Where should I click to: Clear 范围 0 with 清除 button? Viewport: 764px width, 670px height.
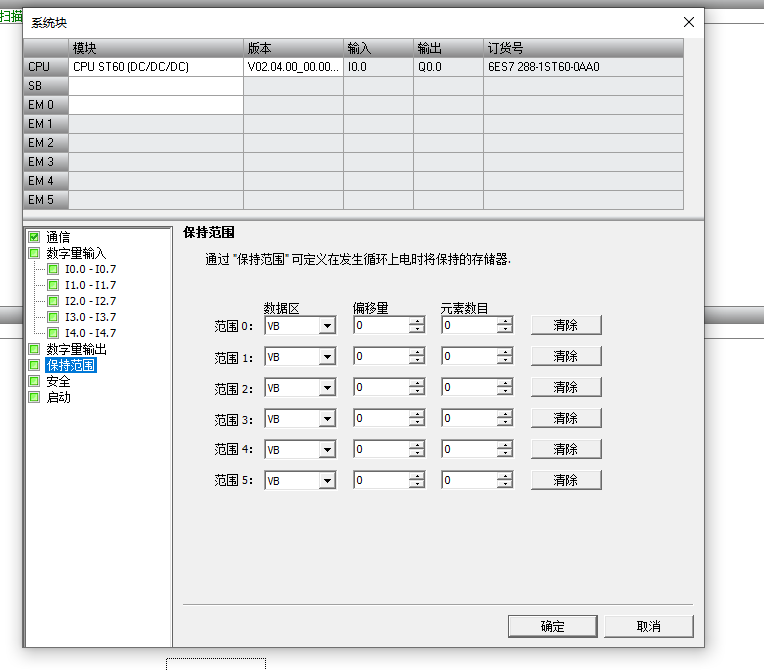[565, 325]
